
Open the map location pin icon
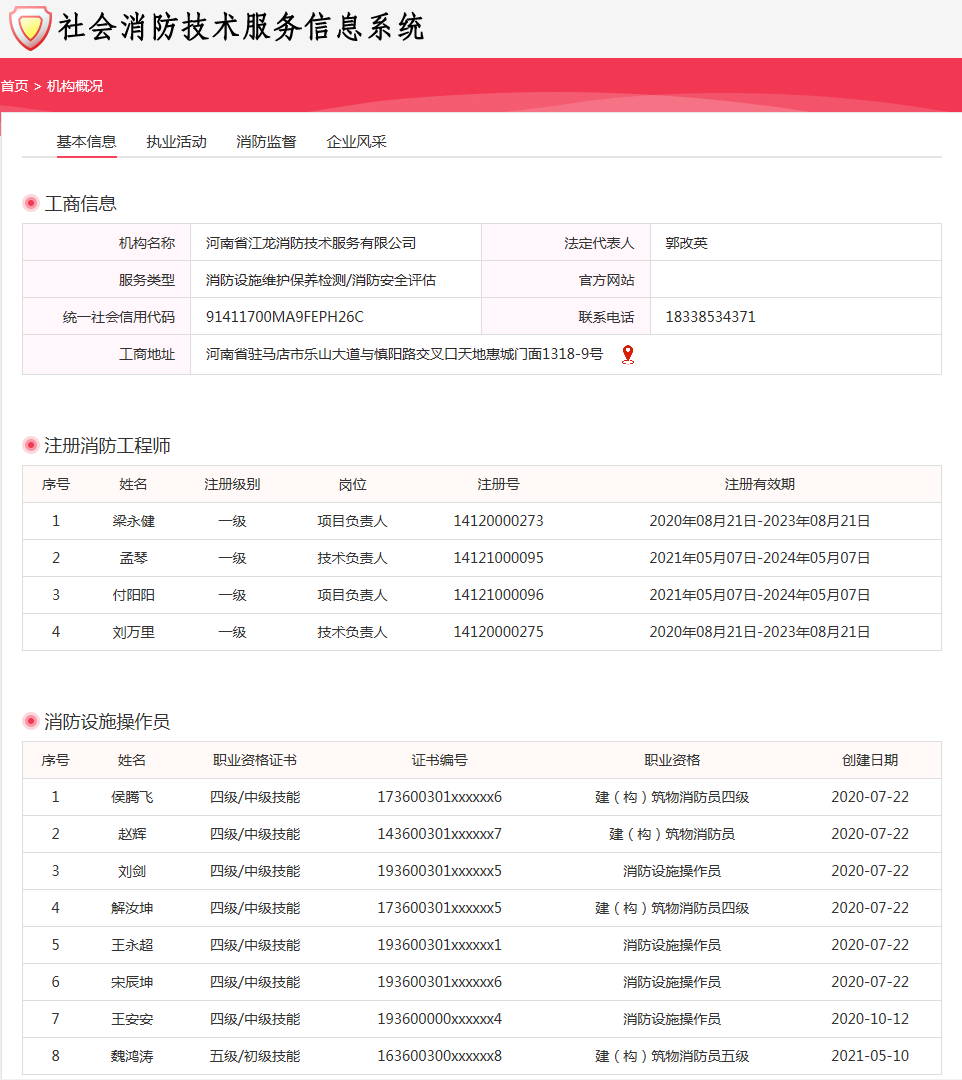628,355
